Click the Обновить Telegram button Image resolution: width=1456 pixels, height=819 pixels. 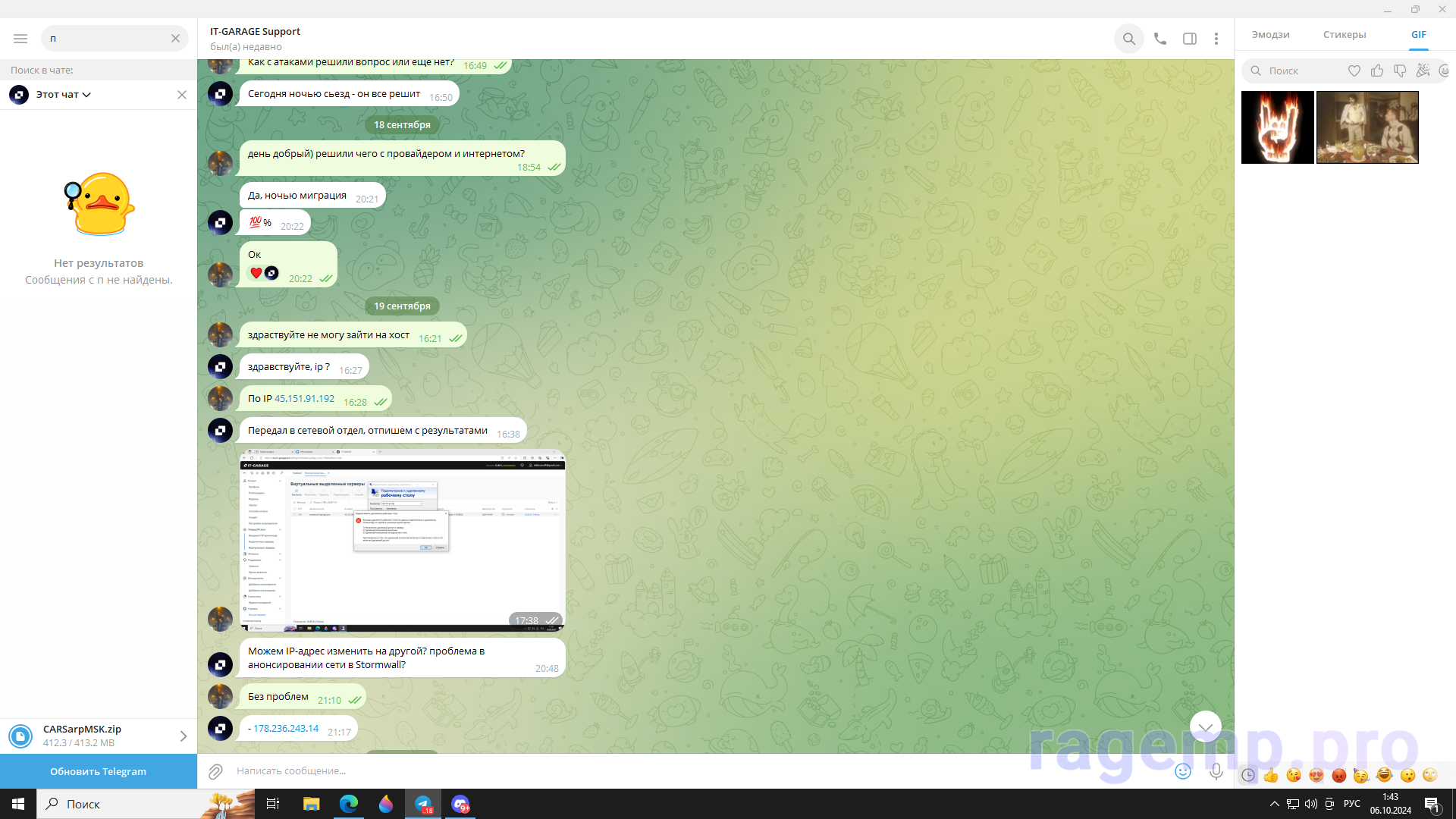[99, 771]
